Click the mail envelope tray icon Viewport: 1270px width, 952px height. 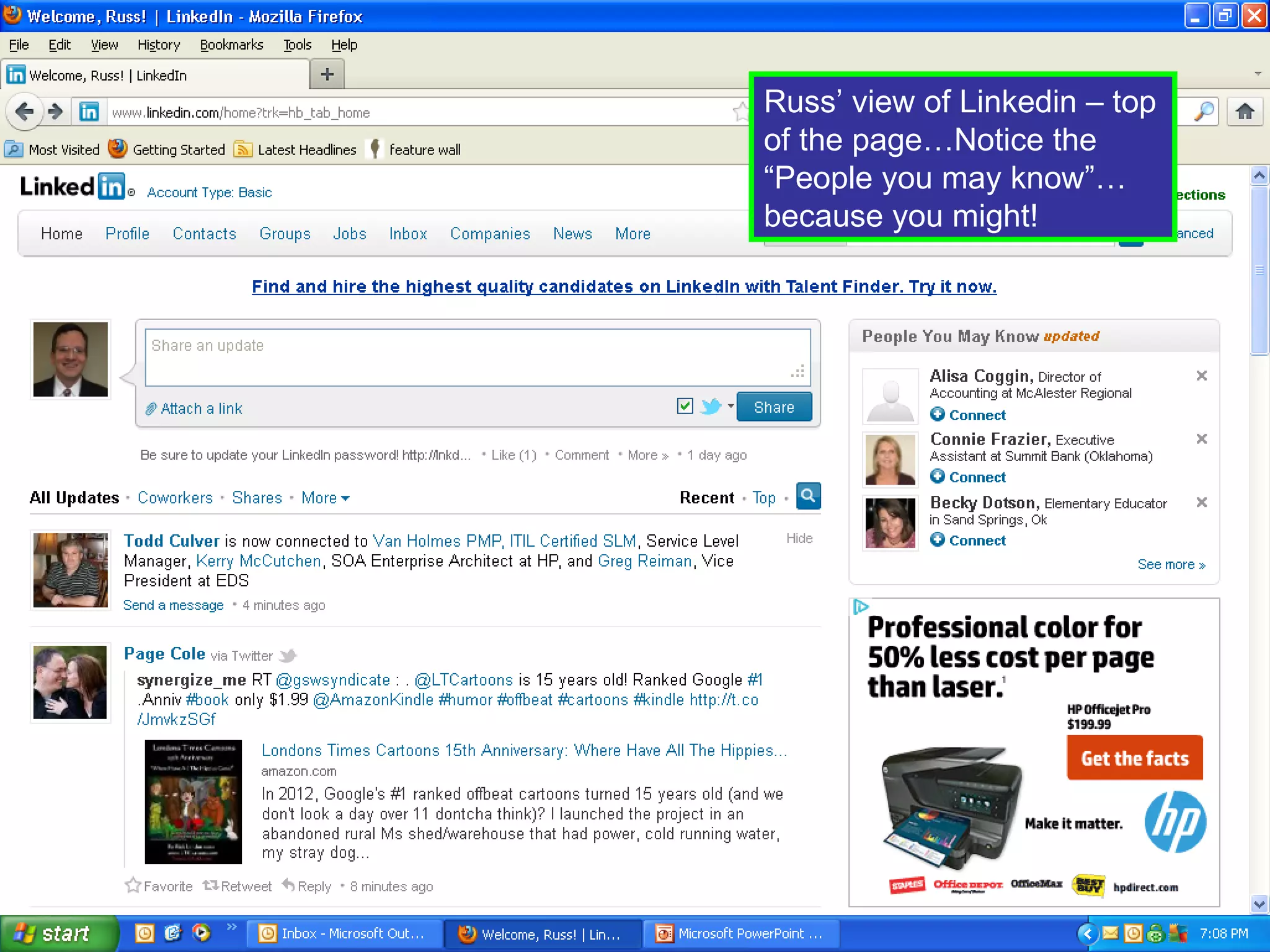[1110, 933]
